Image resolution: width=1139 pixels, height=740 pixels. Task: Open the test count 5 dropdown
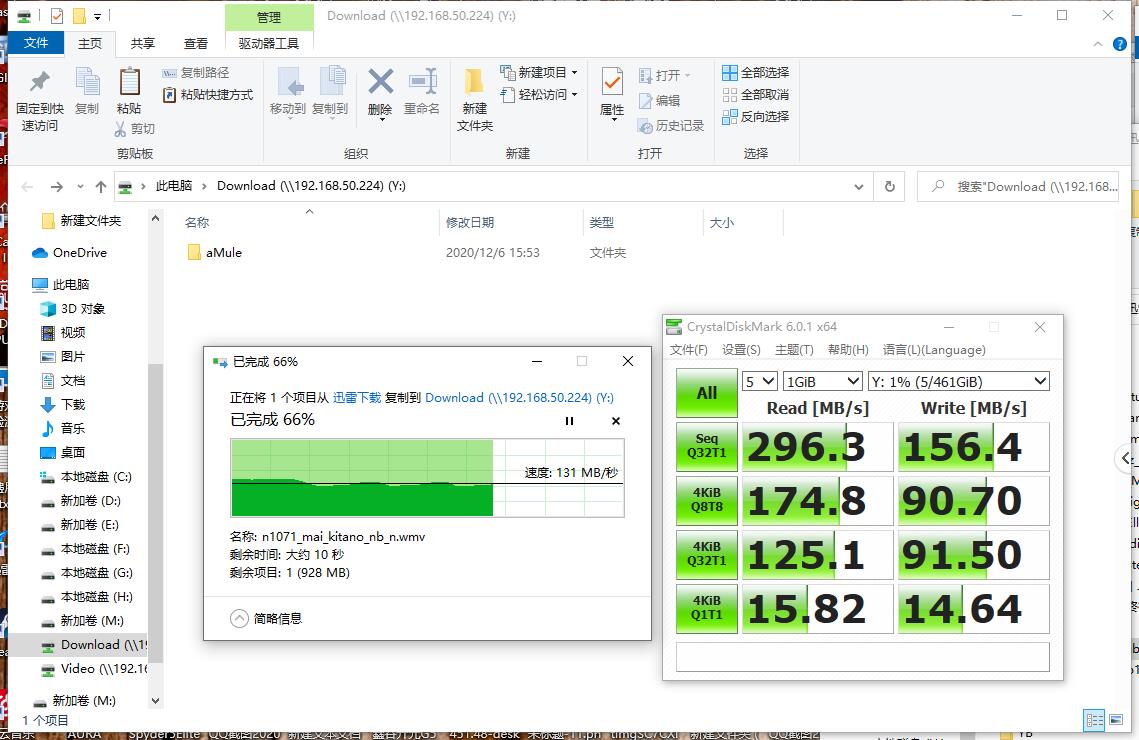point(758,381)
